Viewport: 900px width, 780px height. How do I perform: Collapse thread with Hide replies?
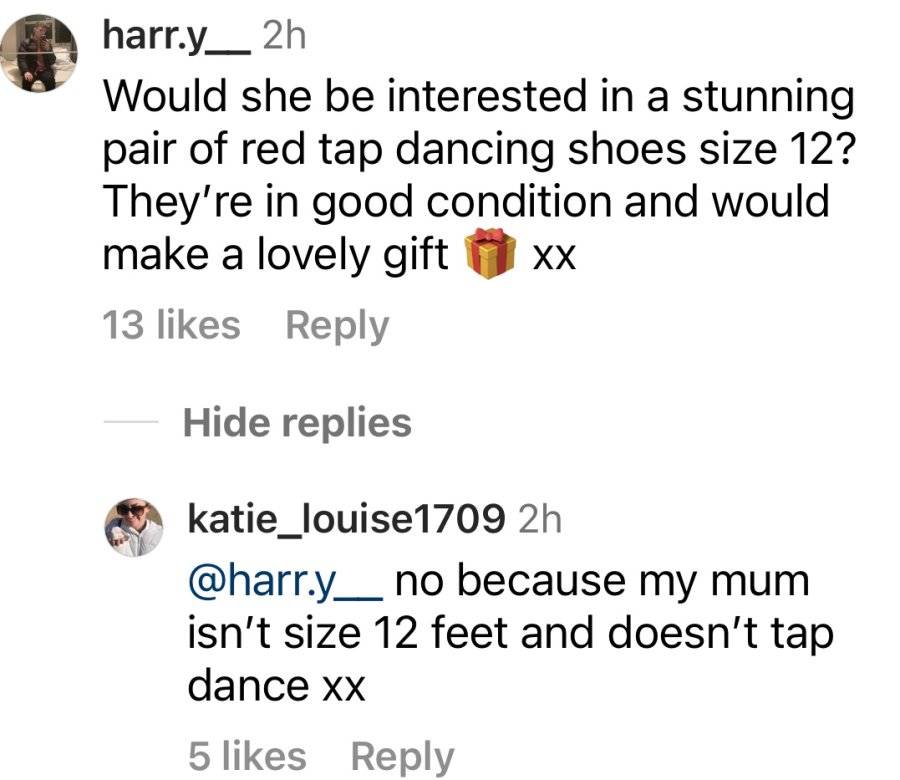pos(297,422)
